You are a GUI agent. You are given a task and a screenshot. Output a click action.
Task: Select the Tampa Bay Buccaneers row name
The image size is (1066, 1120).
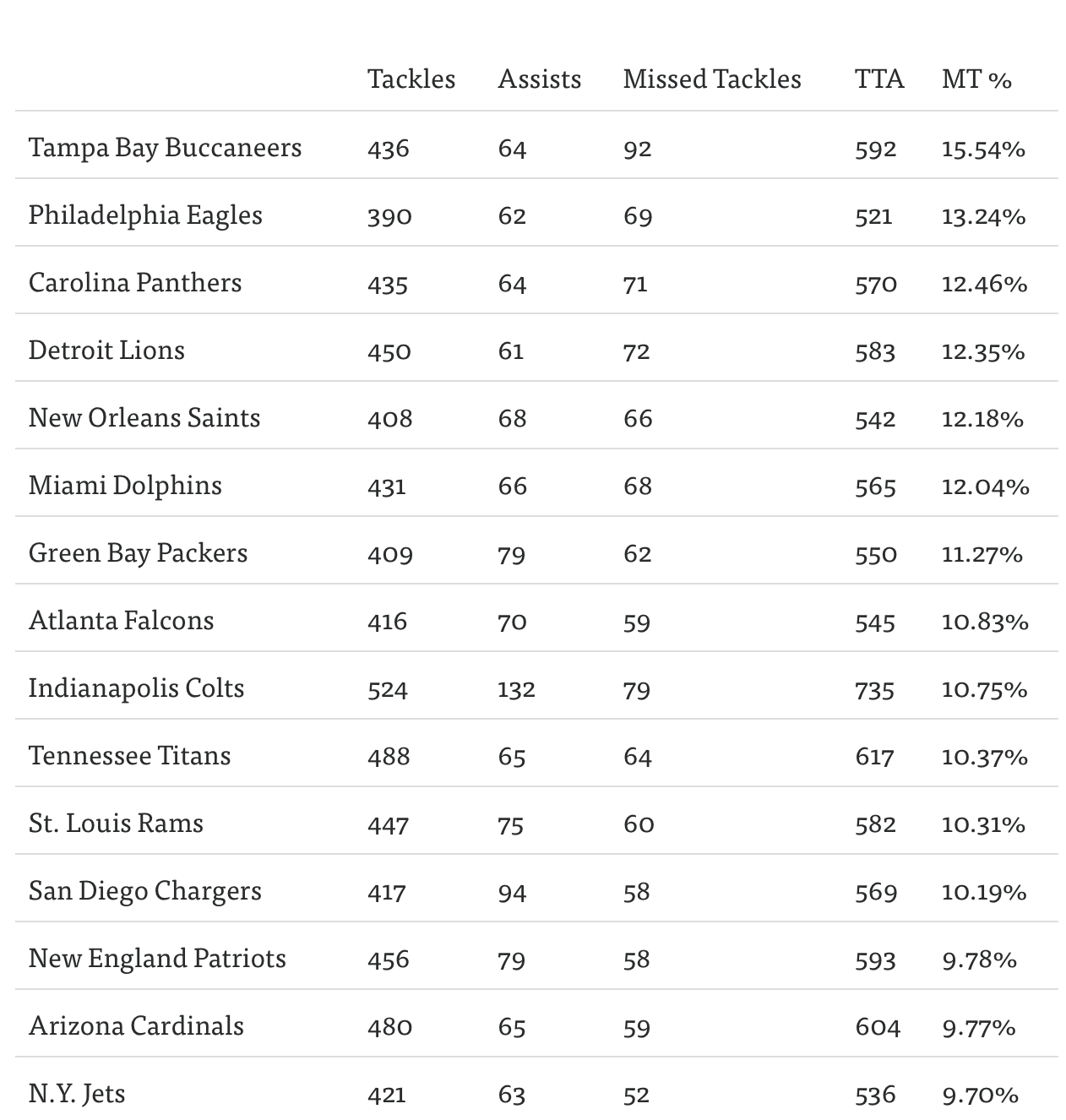165,148
